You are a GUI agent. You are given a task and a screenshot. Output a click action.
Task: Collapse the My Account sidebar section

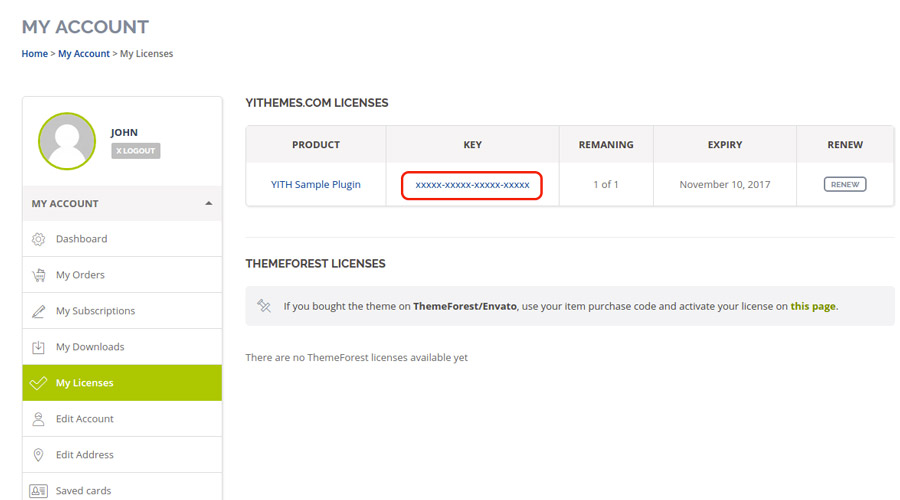208,203
